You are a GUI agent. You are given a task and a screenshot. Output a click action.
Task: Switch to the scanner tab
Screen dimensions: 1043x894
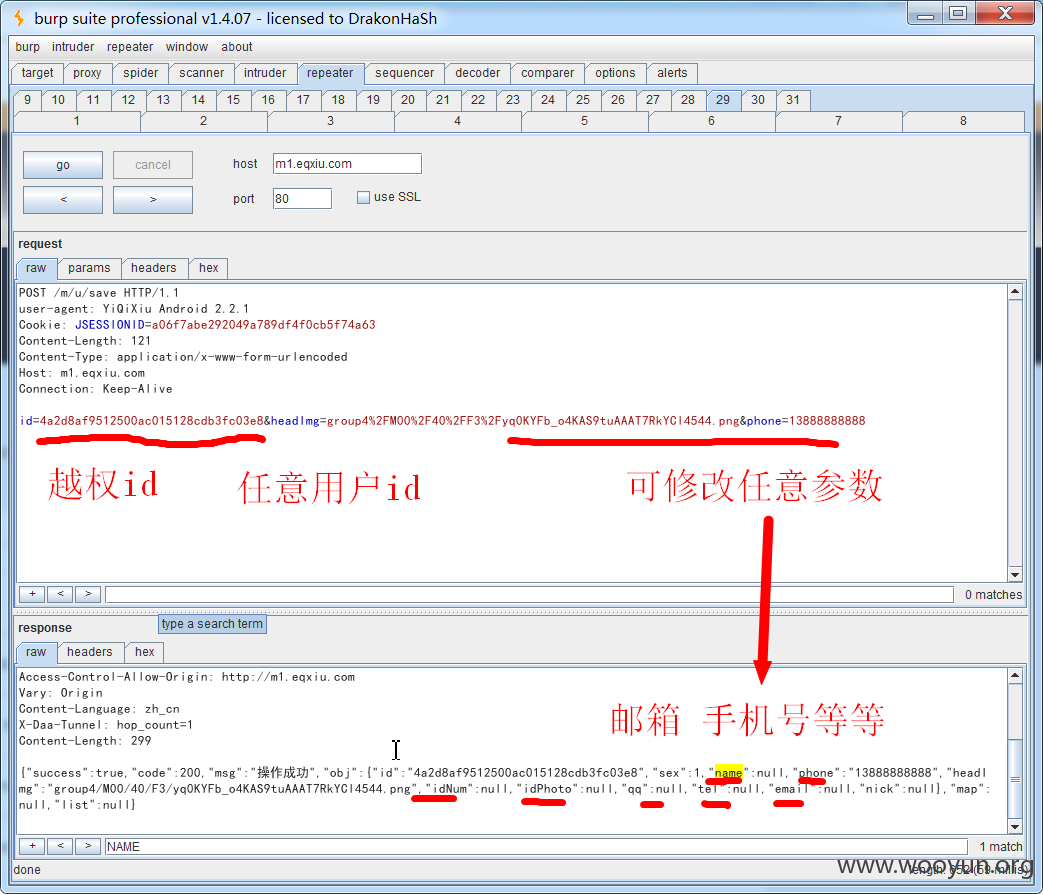(x=202, y=73)
